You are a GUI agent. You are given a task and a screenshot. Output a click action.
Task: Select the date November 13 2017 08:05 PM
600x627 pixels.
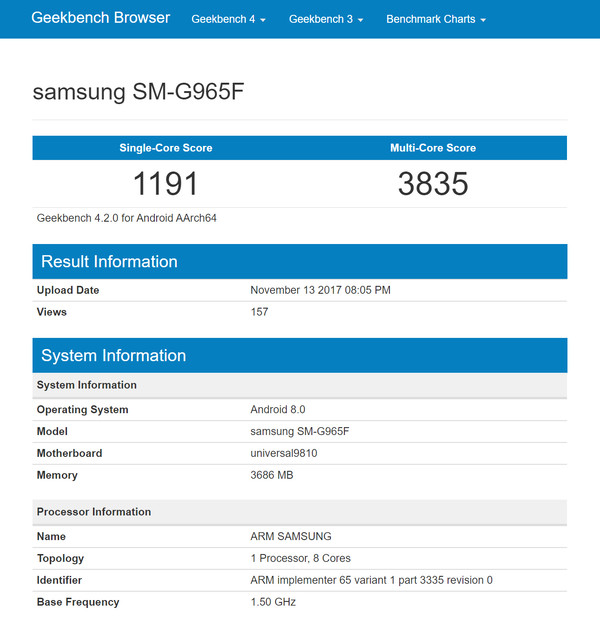point(320,290)
